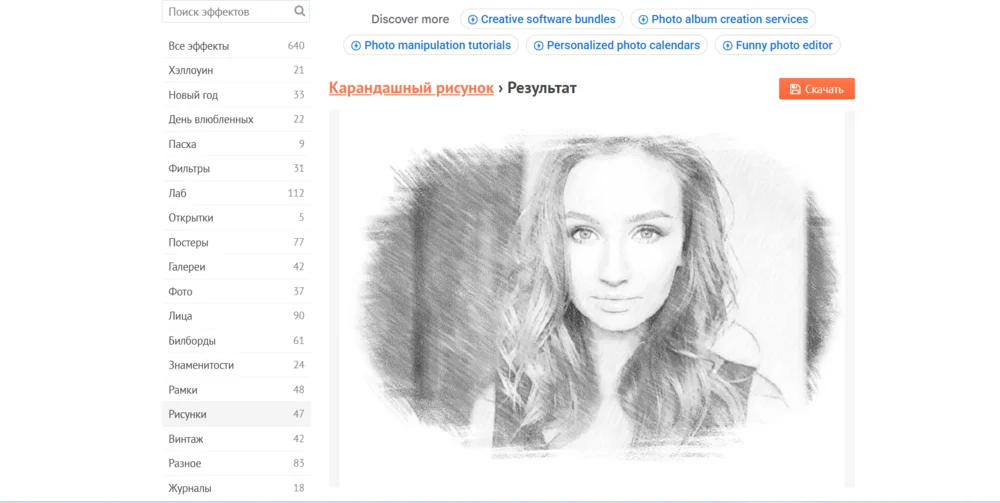1000x503 pixels.
Task: Go to Новый год category
Action: [x=193, y=95]
